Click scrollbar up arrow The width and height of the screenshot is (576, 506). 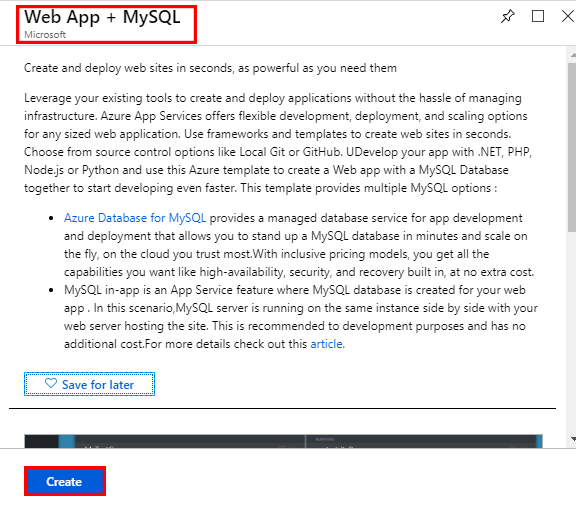573,55
